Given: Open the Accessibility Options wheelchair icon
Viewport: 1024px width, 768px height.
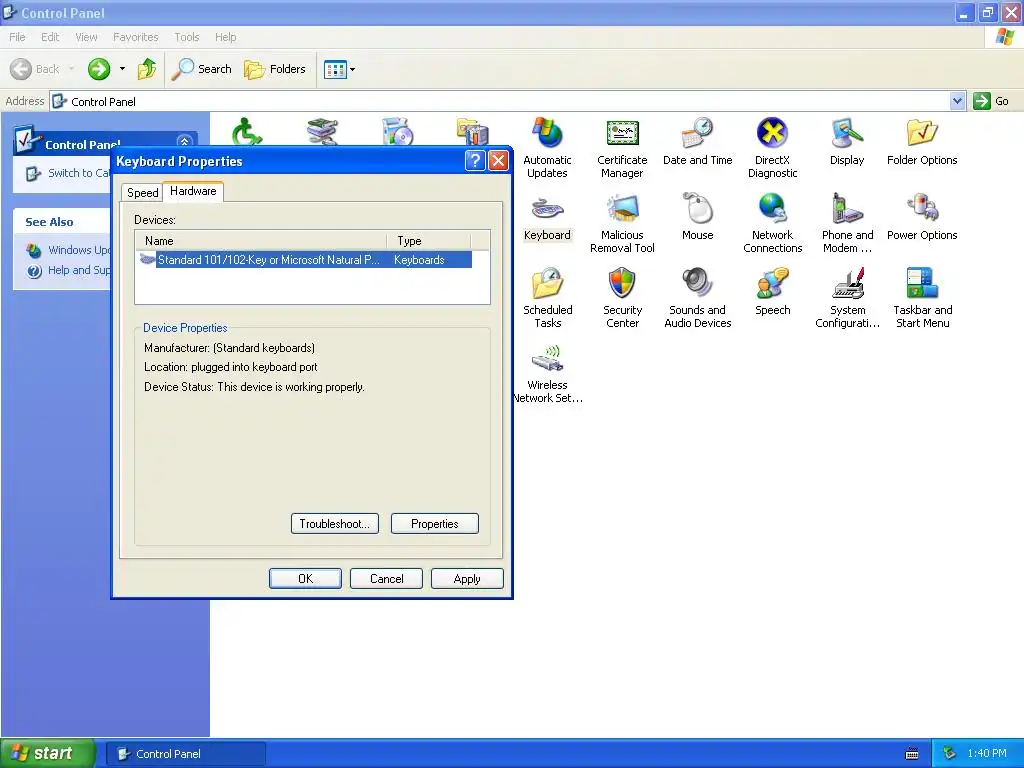Looking at the screenshot, I should pyautogui.click(x=247, y=132).
